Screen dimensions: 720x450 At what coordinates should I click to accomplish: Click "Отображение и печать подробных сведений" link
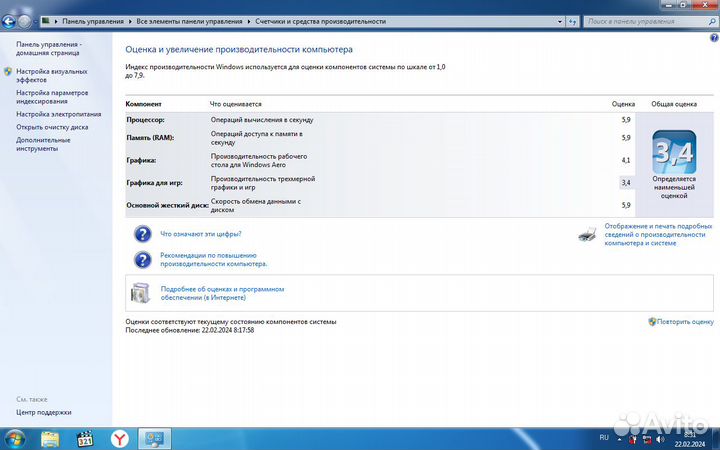[x=658, y=234]
